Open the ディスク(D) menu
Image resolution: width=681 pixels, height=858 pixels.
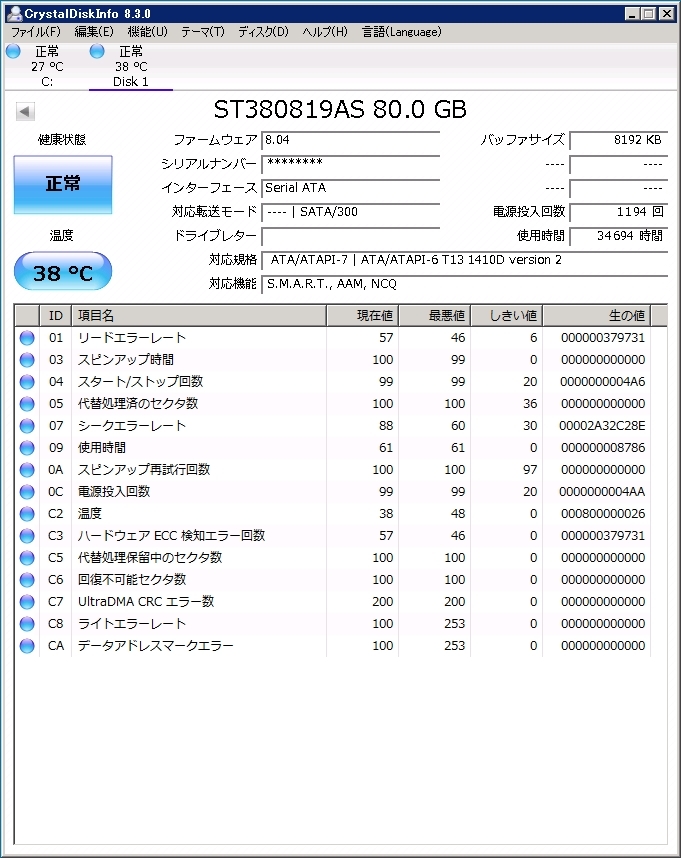(263, 32)
